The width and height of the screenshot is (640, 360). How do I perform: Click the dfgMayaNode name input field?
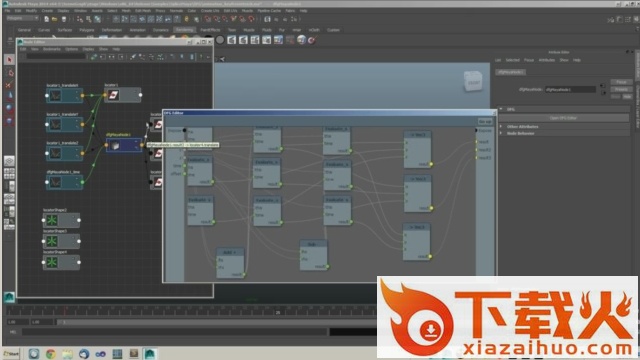570,89
